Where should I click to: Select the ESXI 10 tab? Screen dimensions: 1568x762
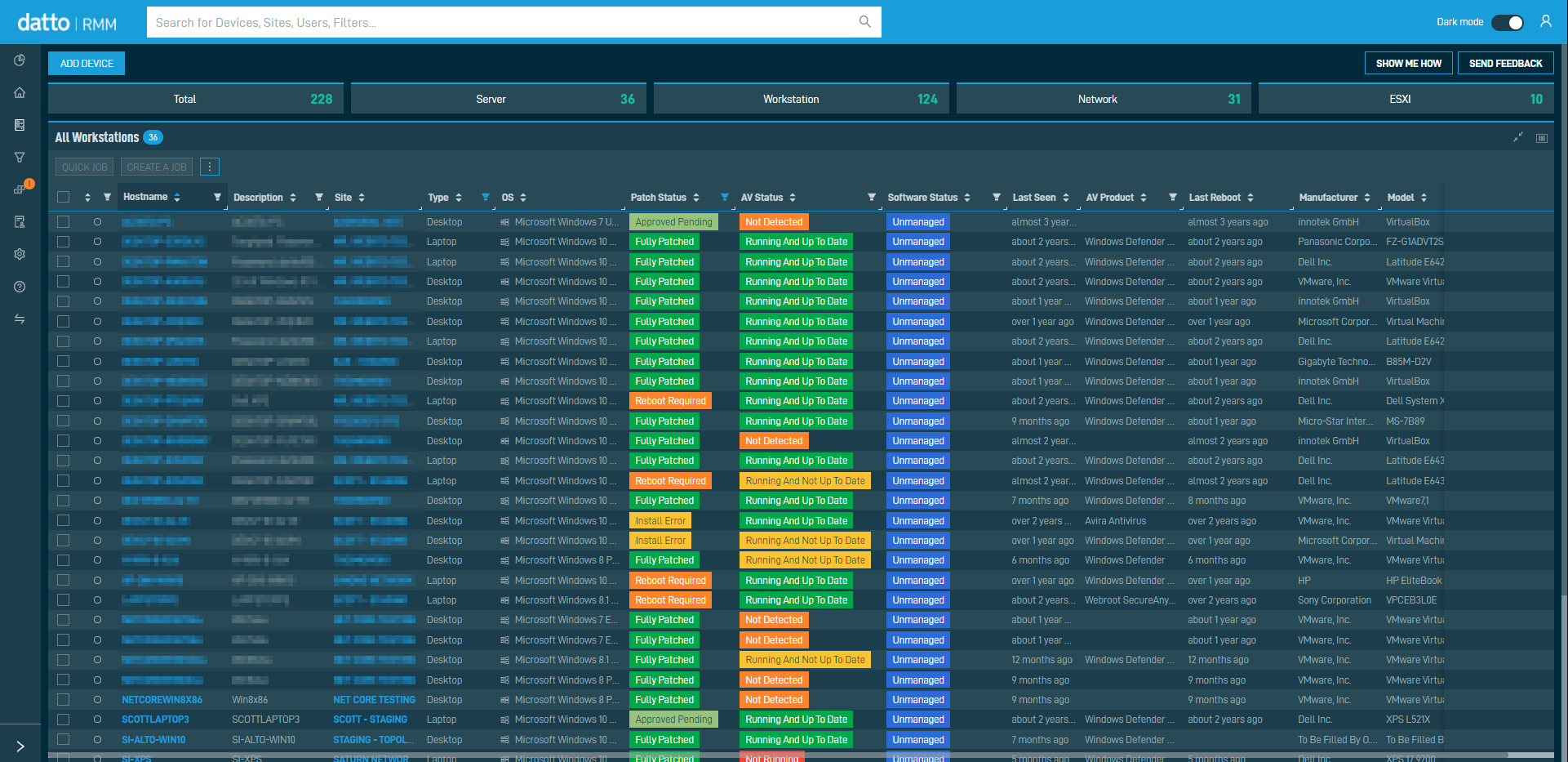(x=1406, y=99)
